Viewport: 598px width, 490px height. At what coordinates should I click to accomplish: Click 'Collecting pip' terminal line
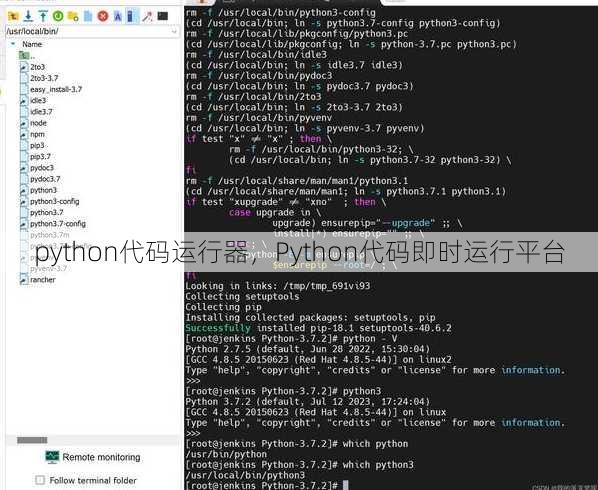coord(223,307)
